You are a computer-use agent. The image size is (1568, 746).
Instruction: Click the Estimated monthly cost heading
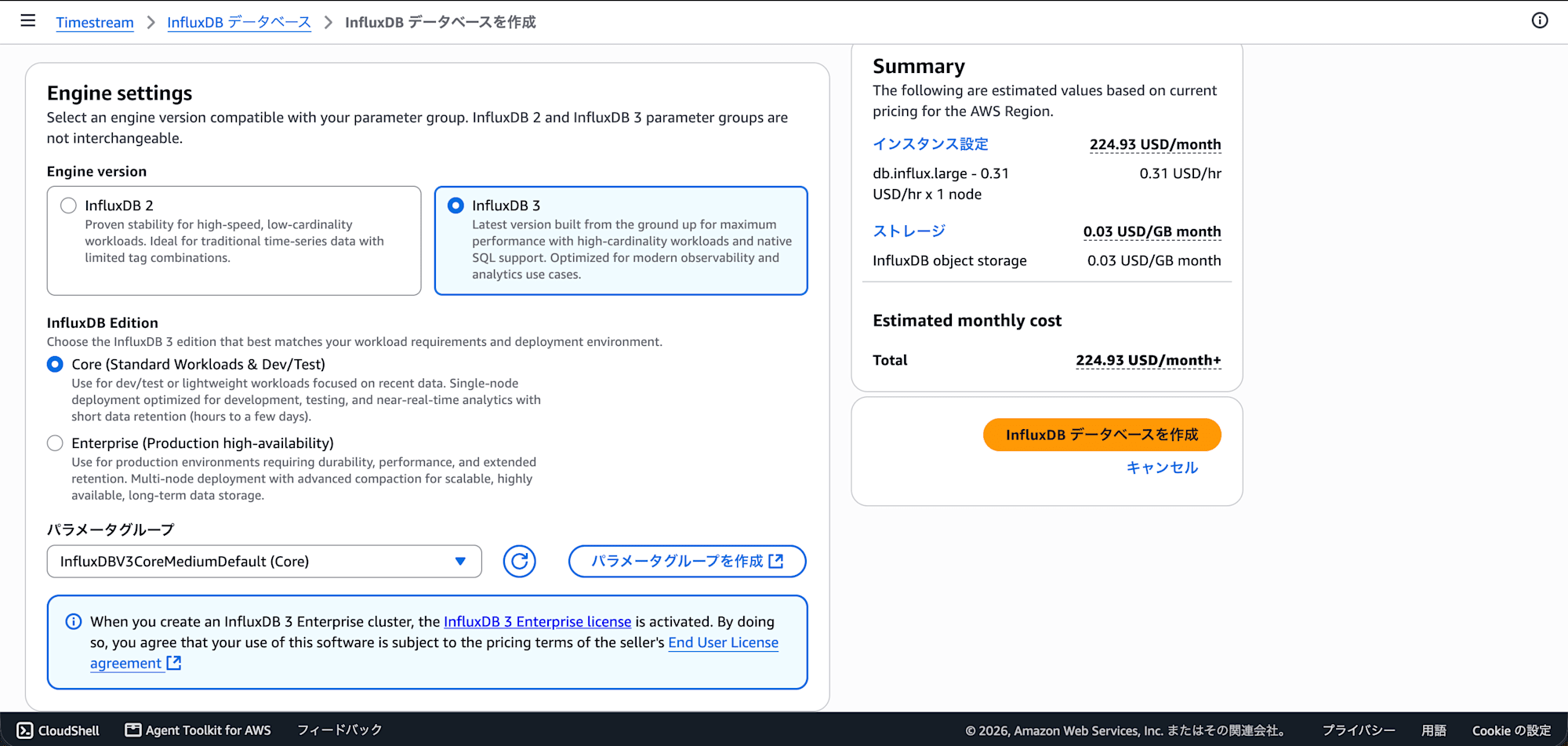[x=967, y=321]
